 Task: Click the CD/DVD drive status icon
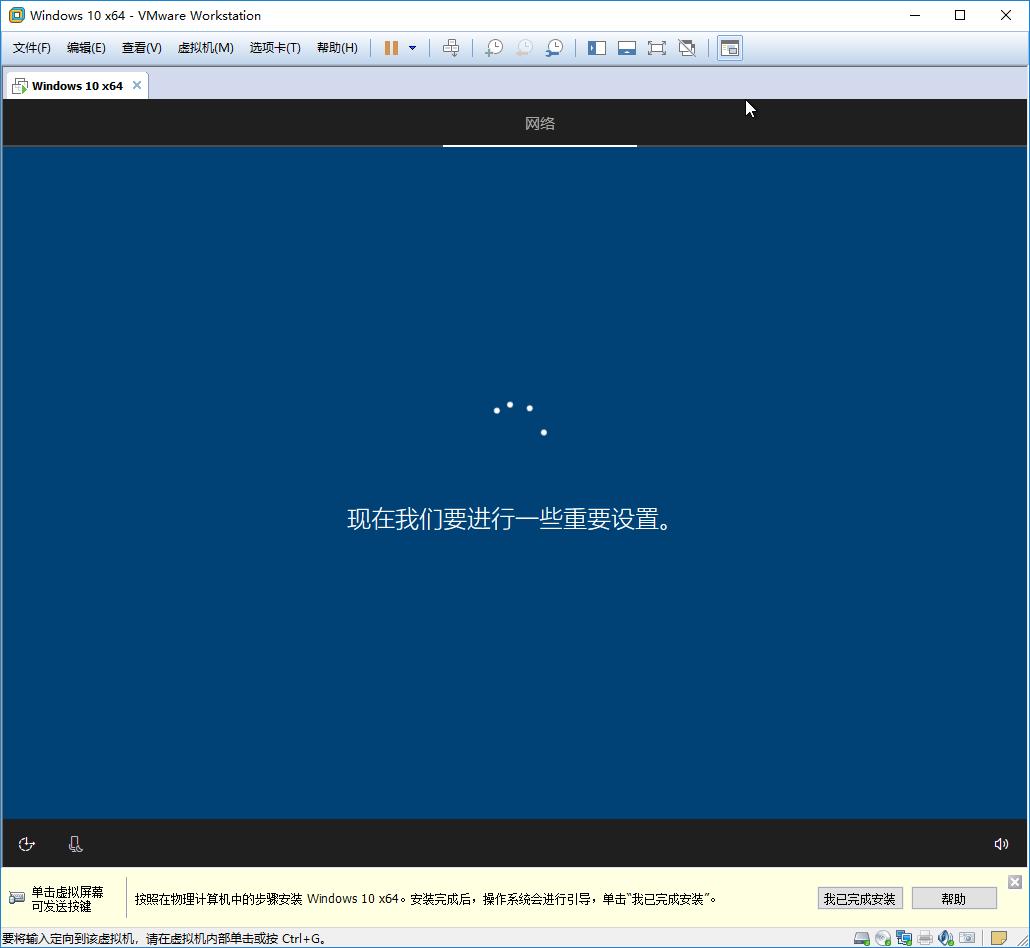pos(882,938)
